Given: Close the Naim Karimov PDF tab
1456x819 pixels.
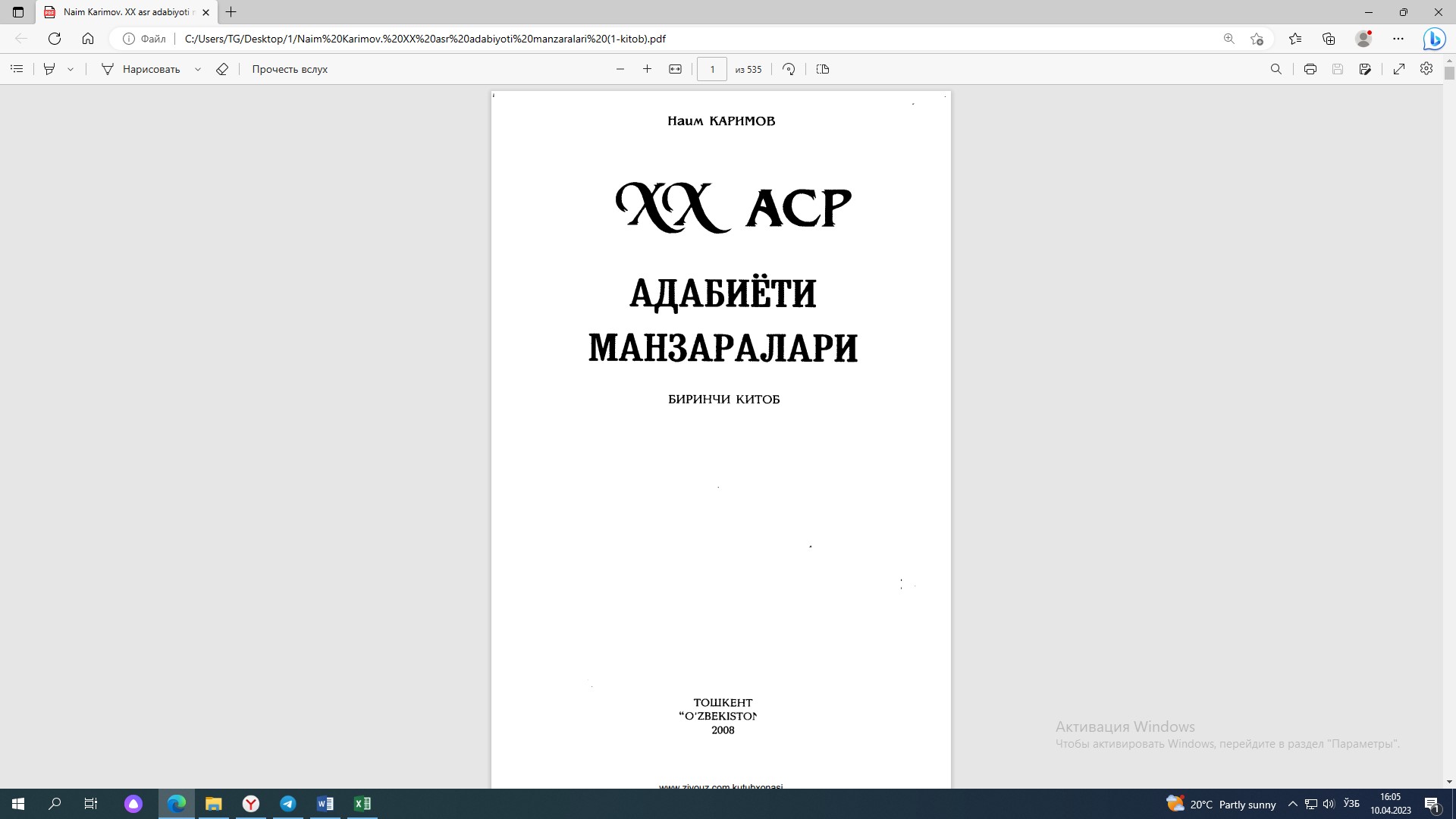Looking at the screenshot, I should pyautogui.click(x=206, y=12).
